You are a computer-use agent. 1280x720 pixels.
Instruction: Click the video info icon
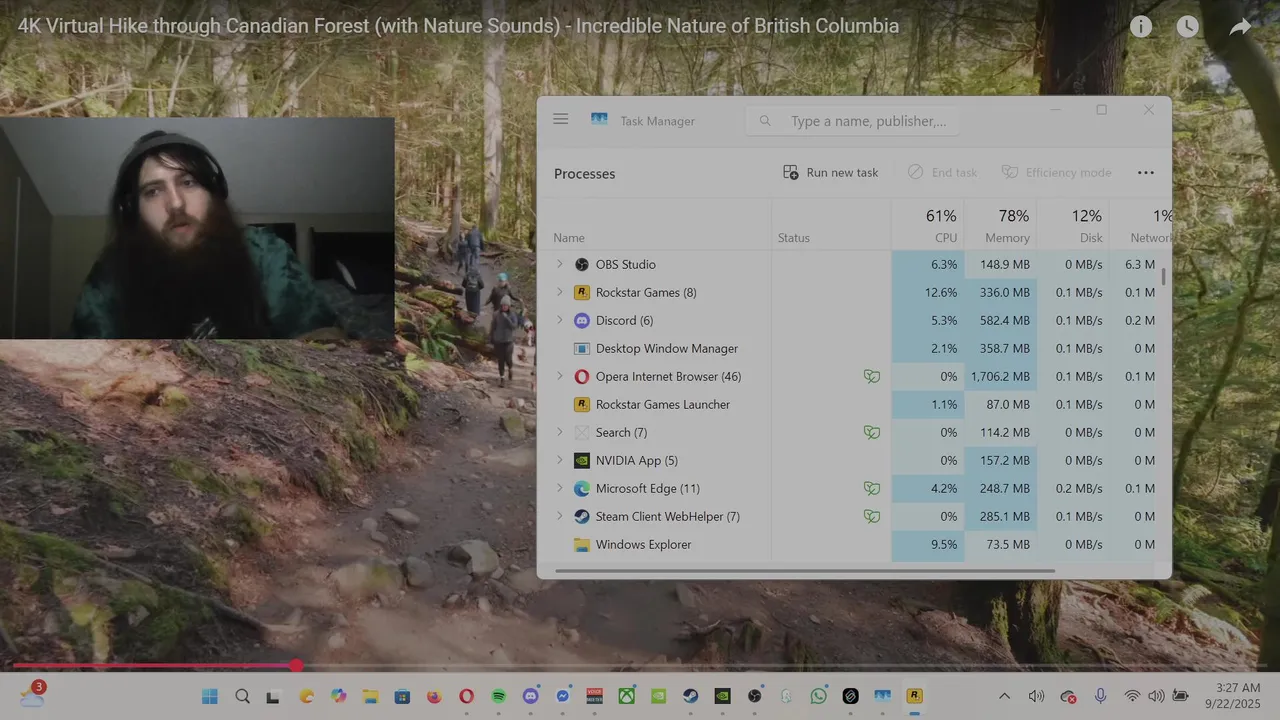[1141, 27]
